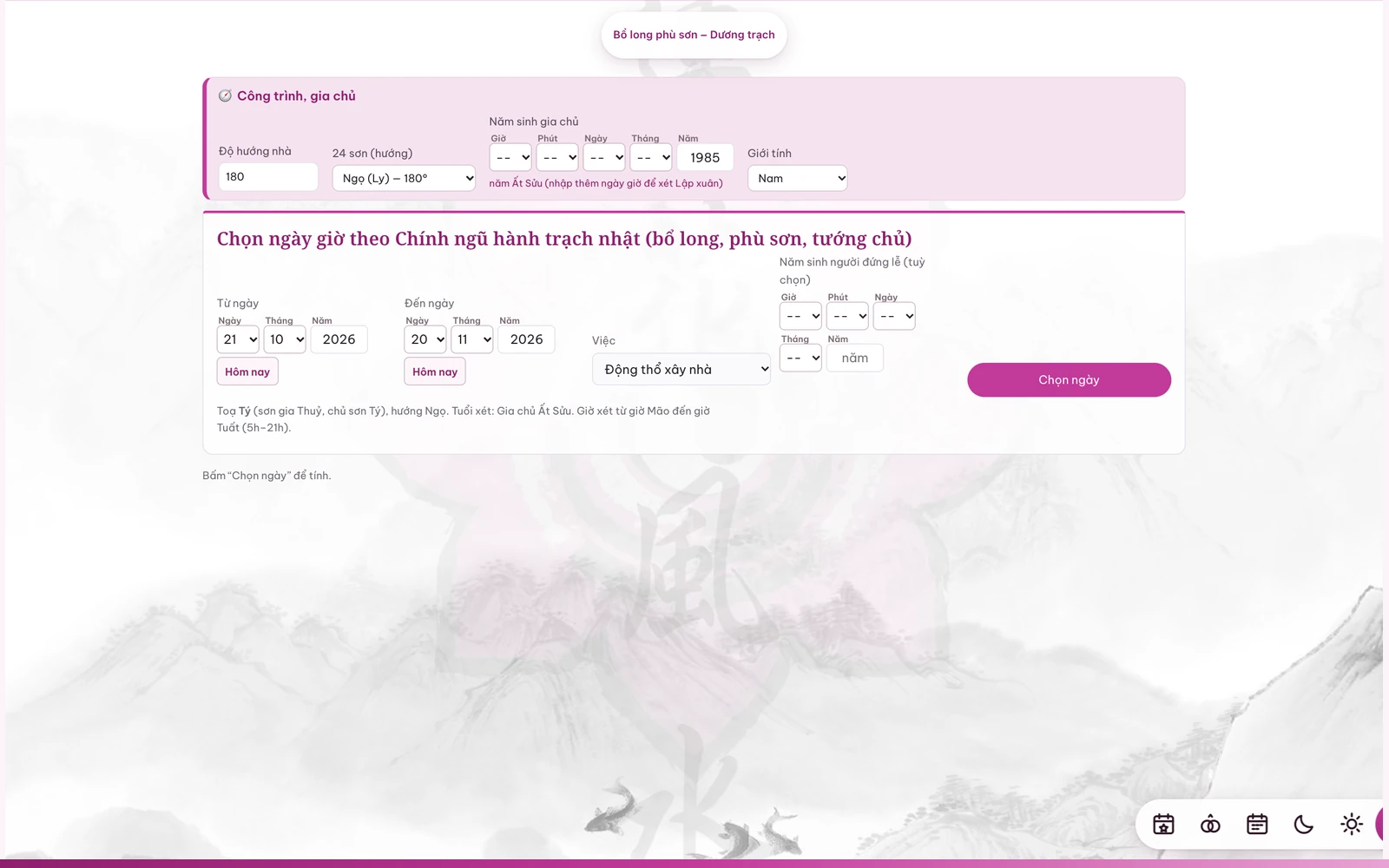Click the compass icon beside Công trình, gia chủ
1389x868 pixels.
coord(225,95)
